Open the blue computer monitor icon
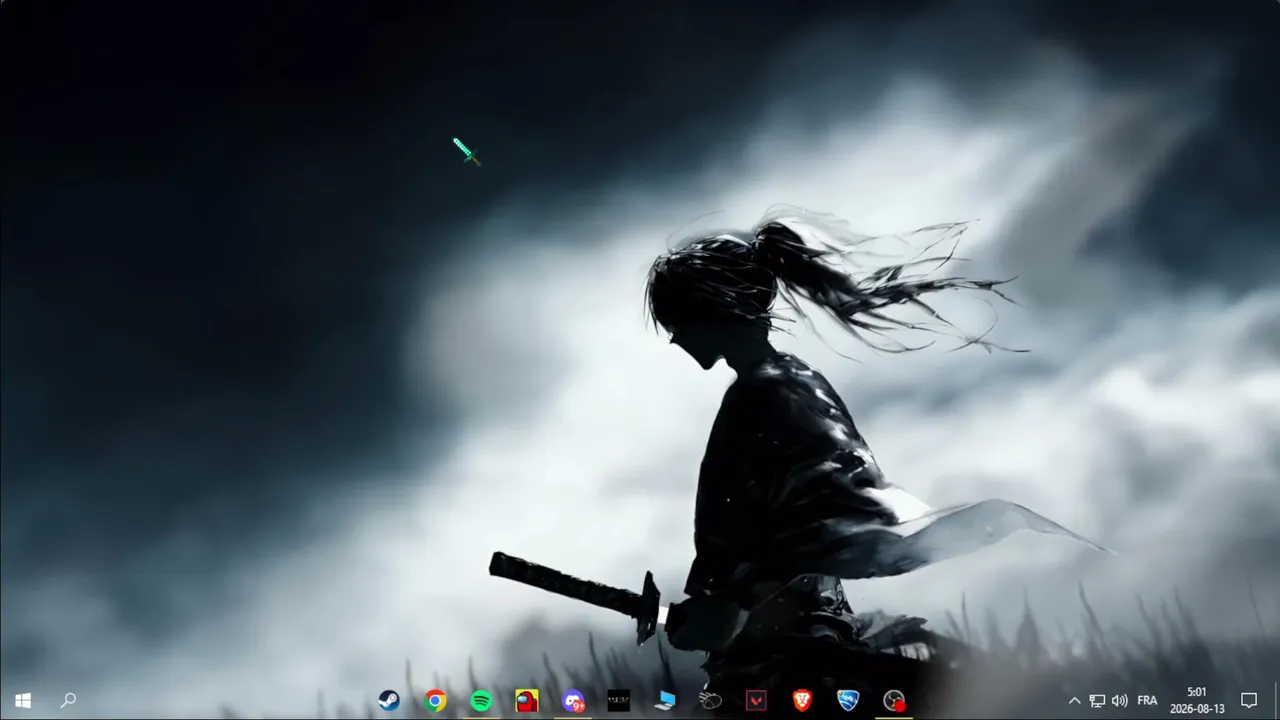This screenshot has height=720, width=1280. tap(665, 701)
